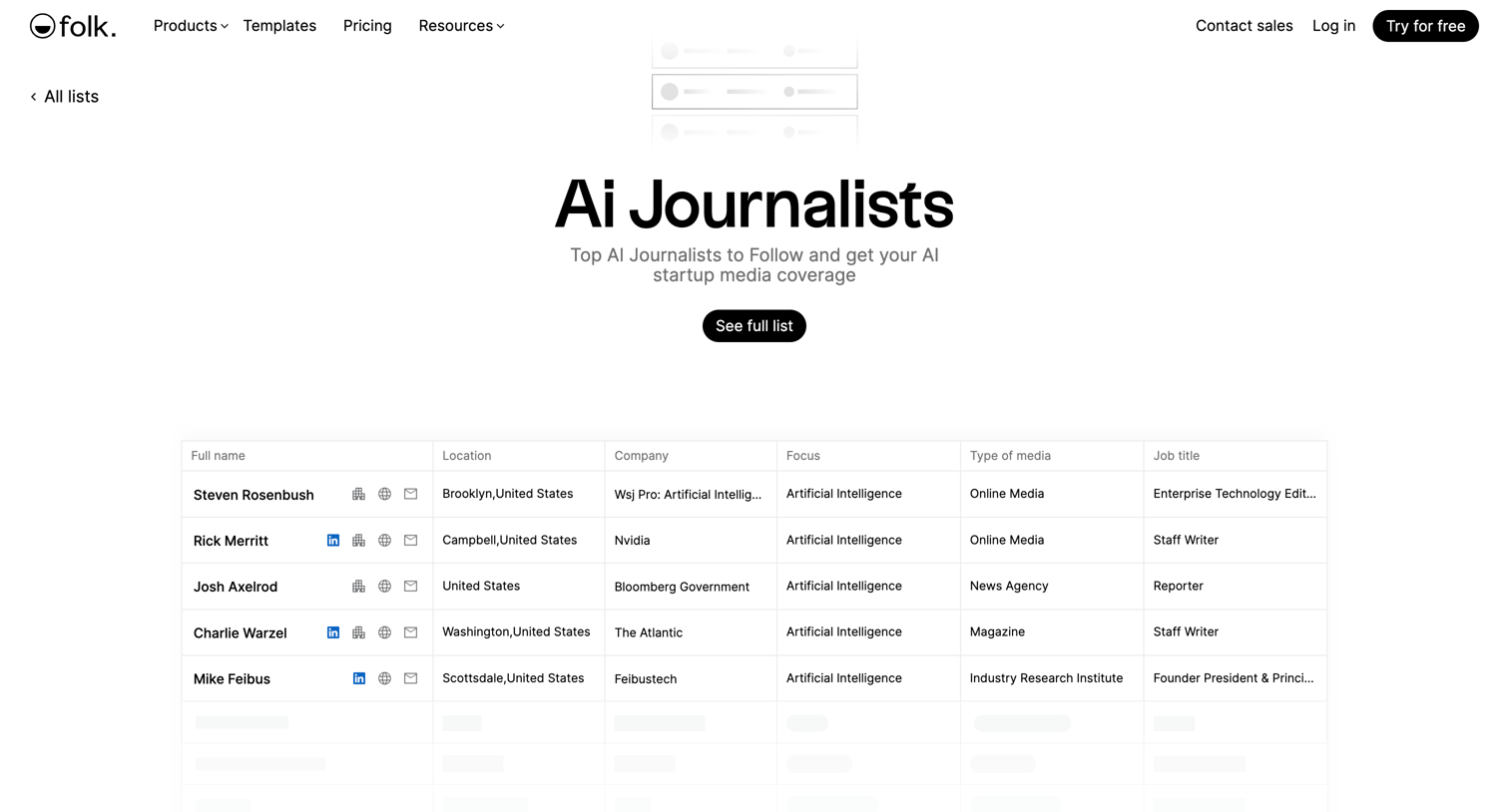This screenshot has width=1509, height=812.
Task: Open Charlie Warzel's LinkedIn icon
Action: [x=333, y=632]
